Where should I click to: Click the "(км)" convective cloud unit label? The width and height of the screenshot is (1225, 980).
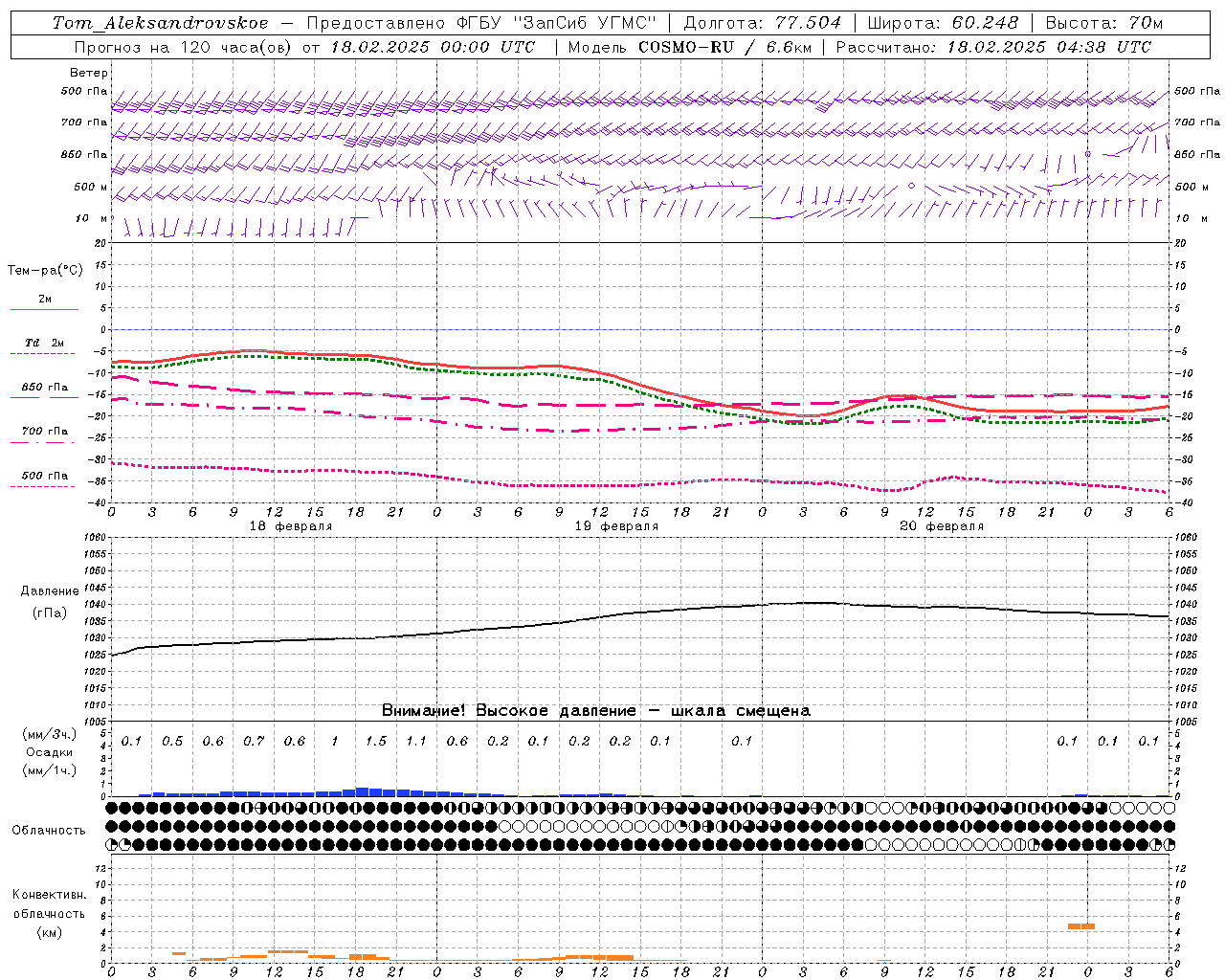[49, 932]
